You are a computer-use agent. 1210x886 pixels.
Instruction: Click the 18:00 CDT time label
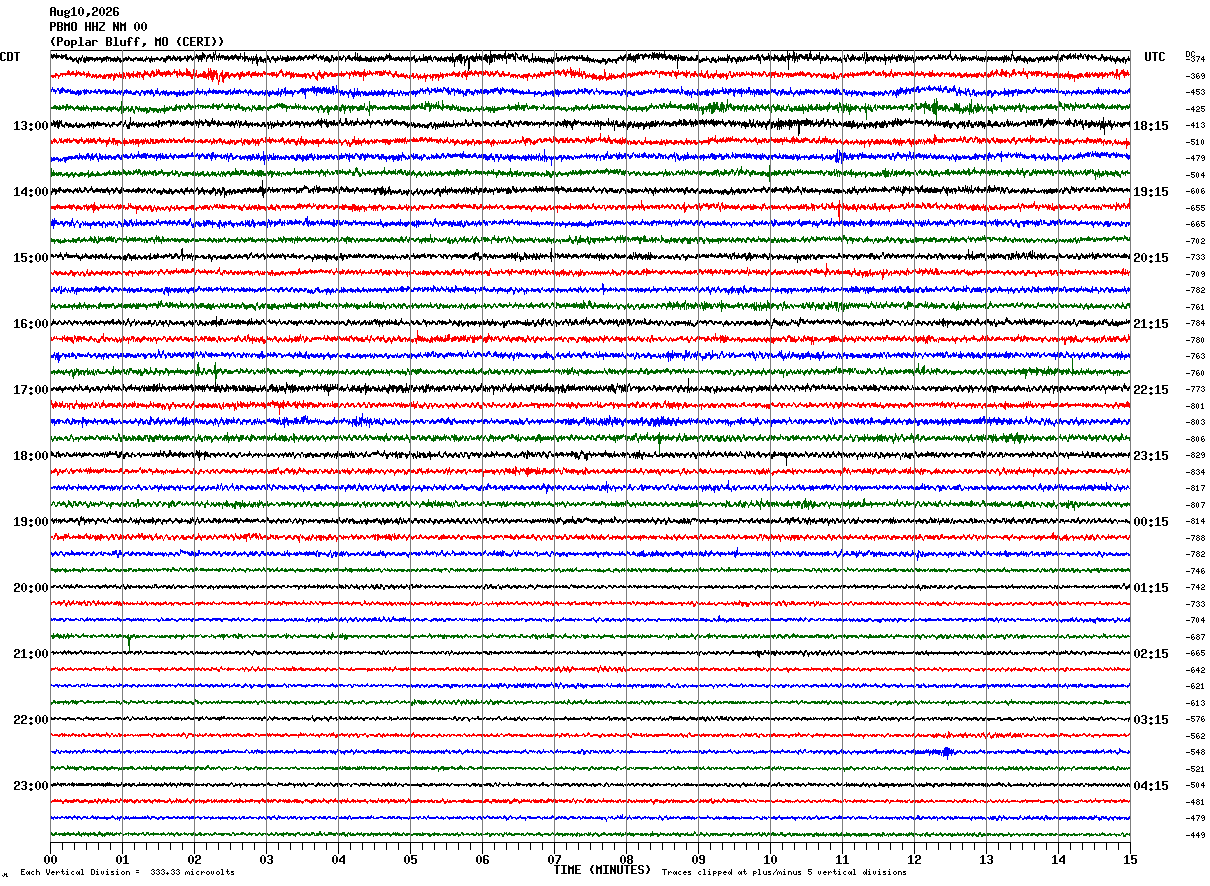click(x=31, y=456)
